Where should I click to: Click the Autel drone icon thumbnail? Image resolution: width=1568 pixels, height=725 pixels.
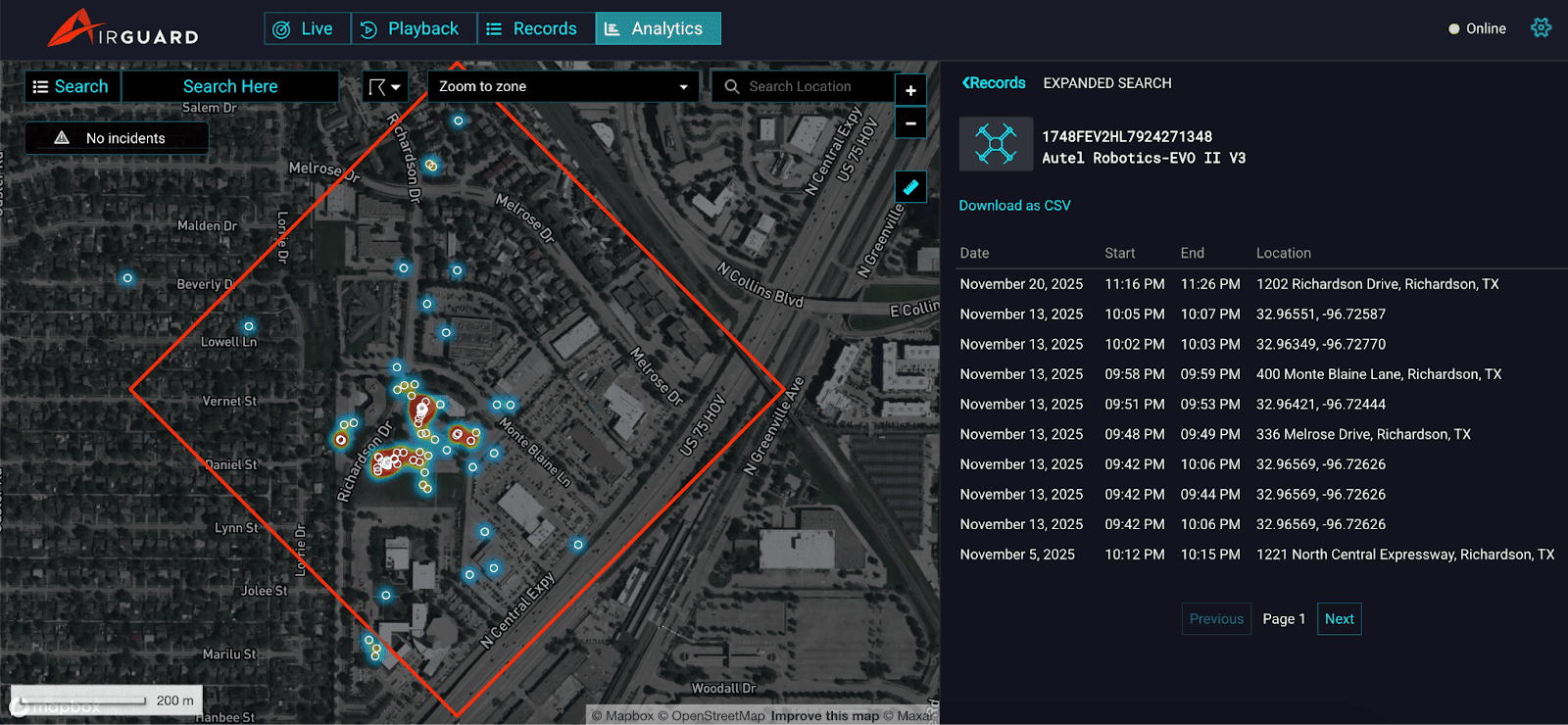pyautogui.click(x=996, y=144)
